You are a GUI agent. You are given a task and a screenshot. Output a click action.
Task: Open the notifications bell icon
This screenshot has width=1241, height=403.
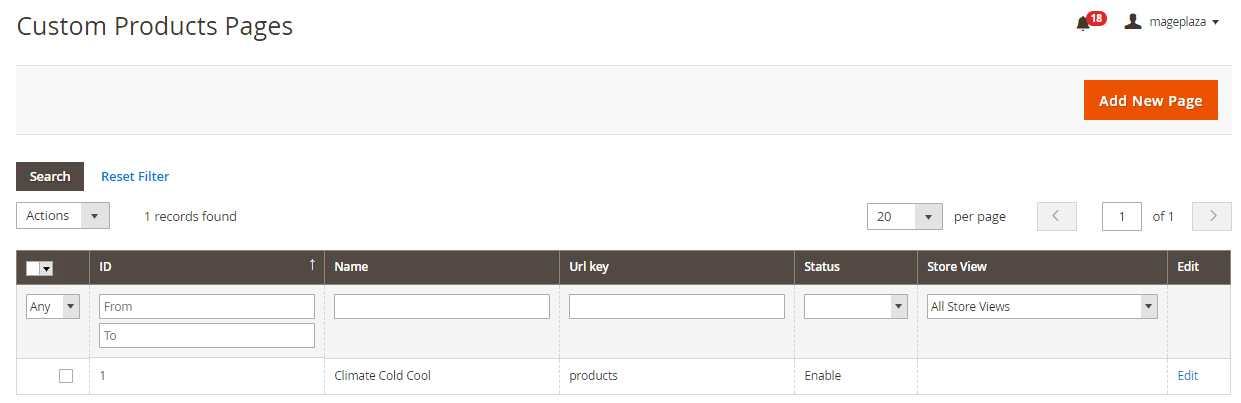[1083, 23]
